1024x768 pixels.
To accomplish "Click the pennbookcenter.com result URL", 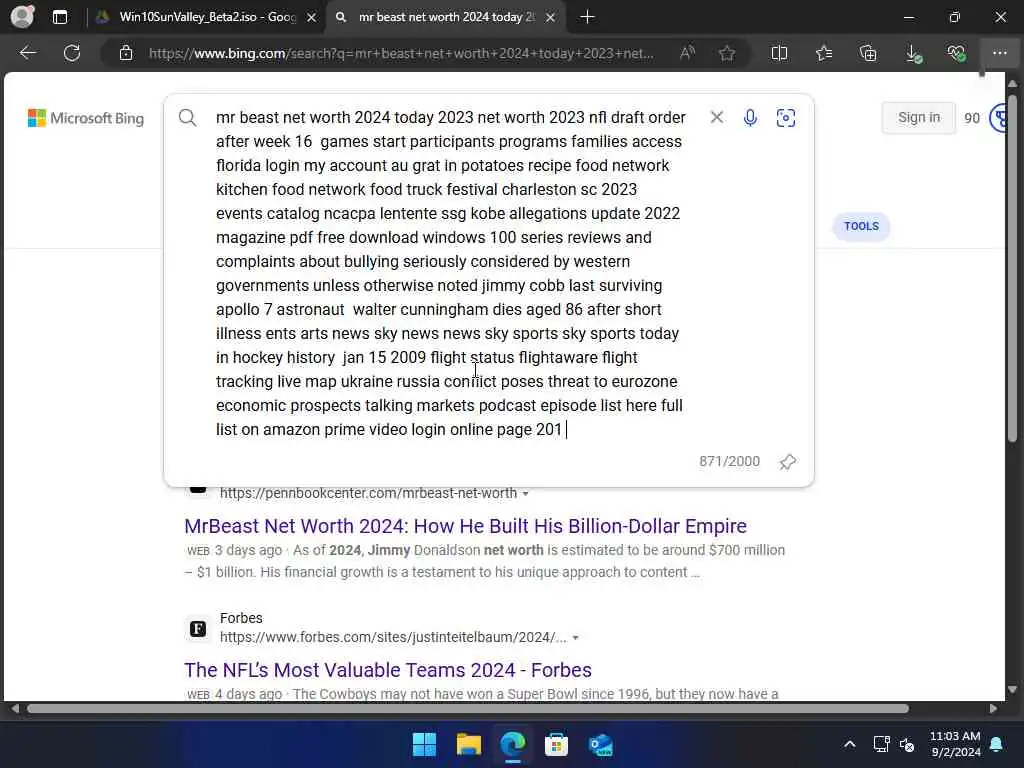I will [x=368, y=493].
